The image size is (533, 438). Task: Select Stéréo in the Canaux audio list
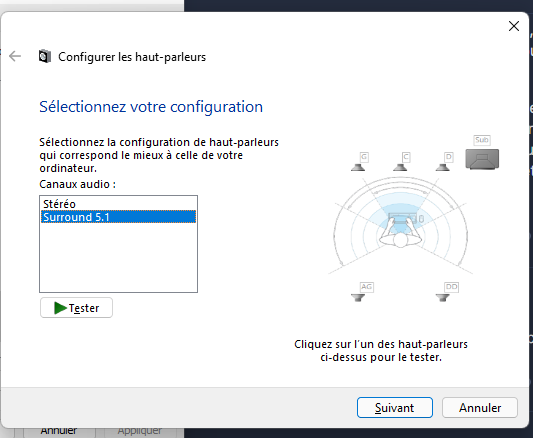118,204
